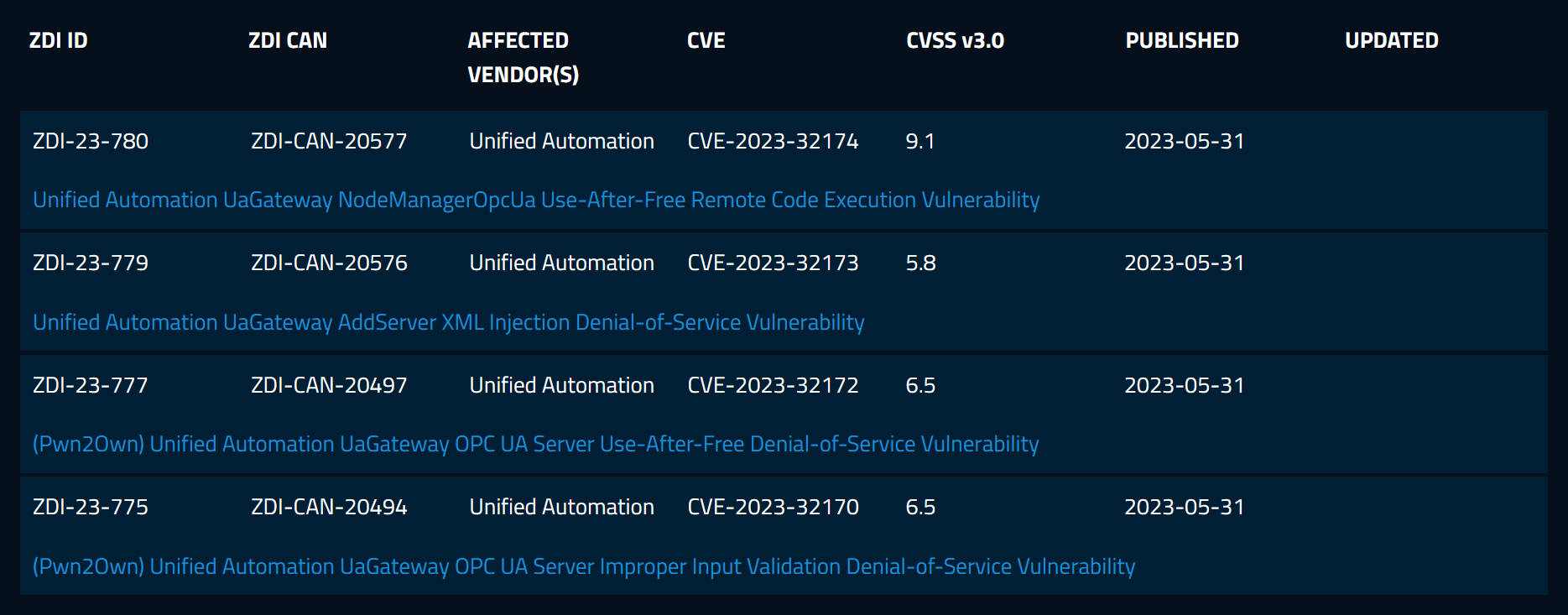Click the CVE column header

pos(706,40)
